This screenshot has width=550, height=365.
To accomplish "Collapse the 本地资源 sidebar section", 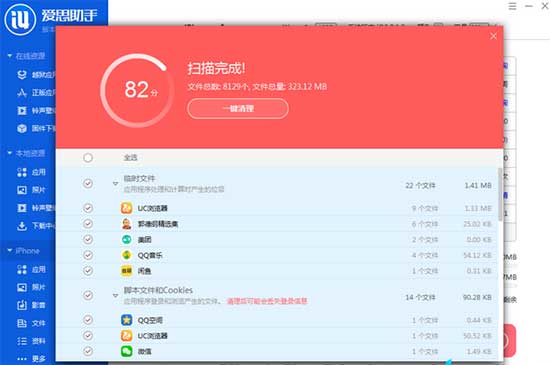I will pyautogui.click(x=10, y=153).
